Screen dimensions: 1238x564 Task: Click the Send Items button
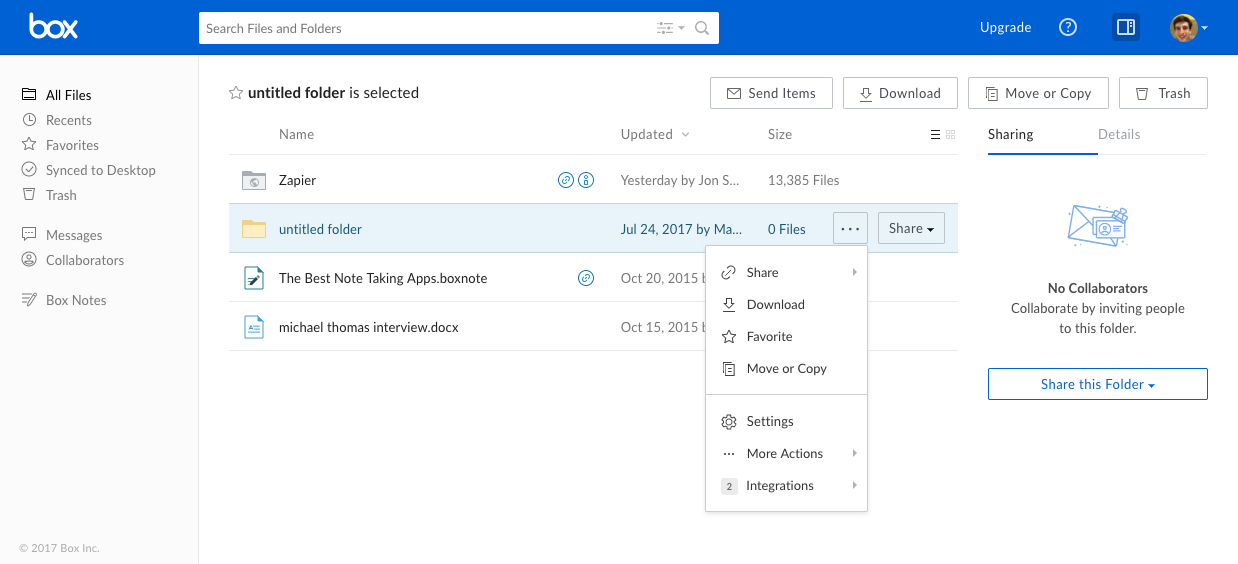(x=770, y=93)
